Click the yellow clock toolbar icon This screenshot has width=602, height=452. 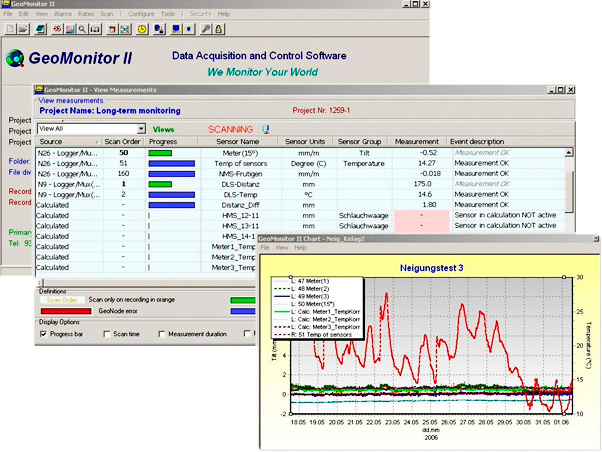click(x=142, y=29)
